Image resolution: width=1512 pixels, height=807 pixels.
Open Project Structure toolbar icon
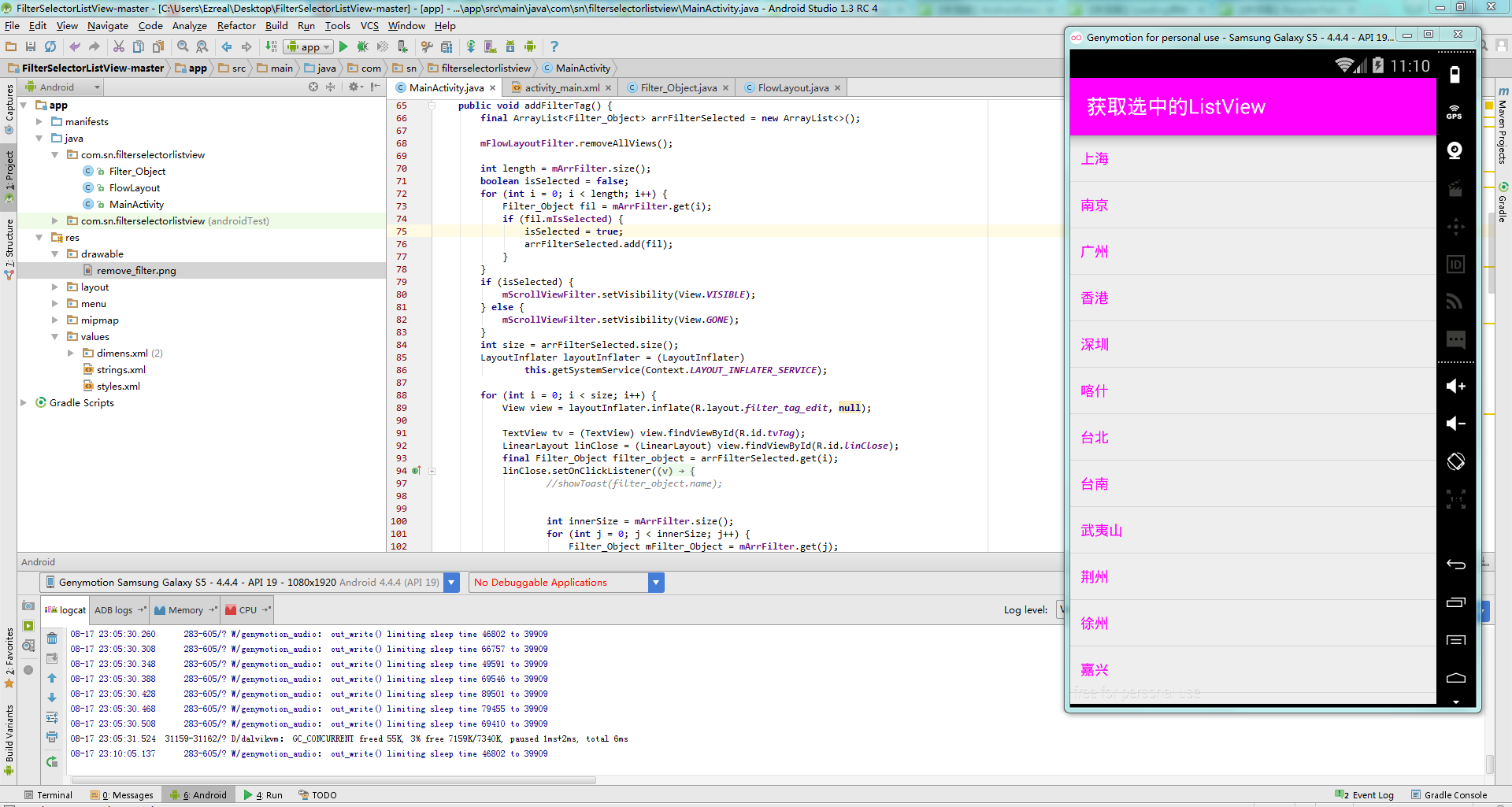(447, 46)
